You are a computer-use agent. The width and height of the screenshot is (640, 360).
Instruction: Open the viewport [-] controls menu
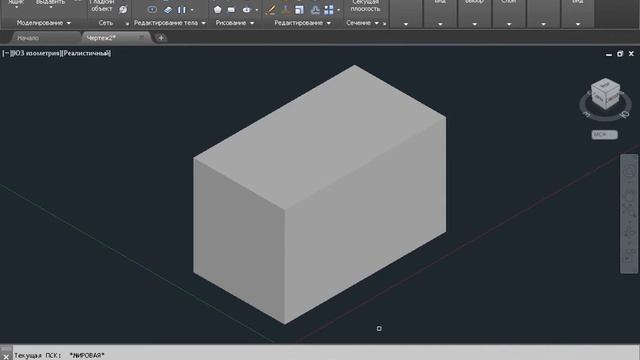(6, 53)
